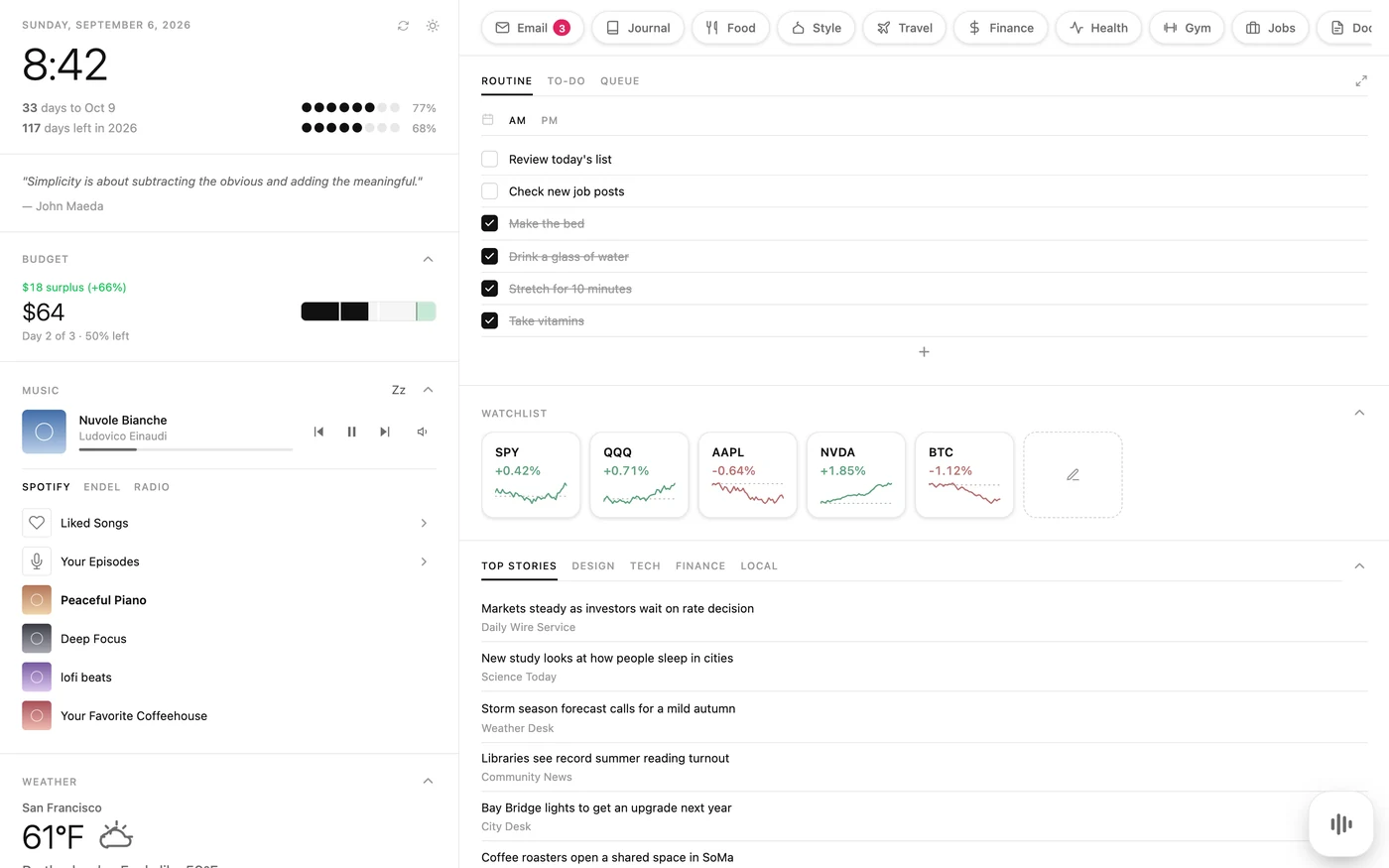The width and height of the screenshot is (1389, 868).
Task: Expand the routine panel to fullscreen
Action: pyautogui.click(x=1361, y=81)
